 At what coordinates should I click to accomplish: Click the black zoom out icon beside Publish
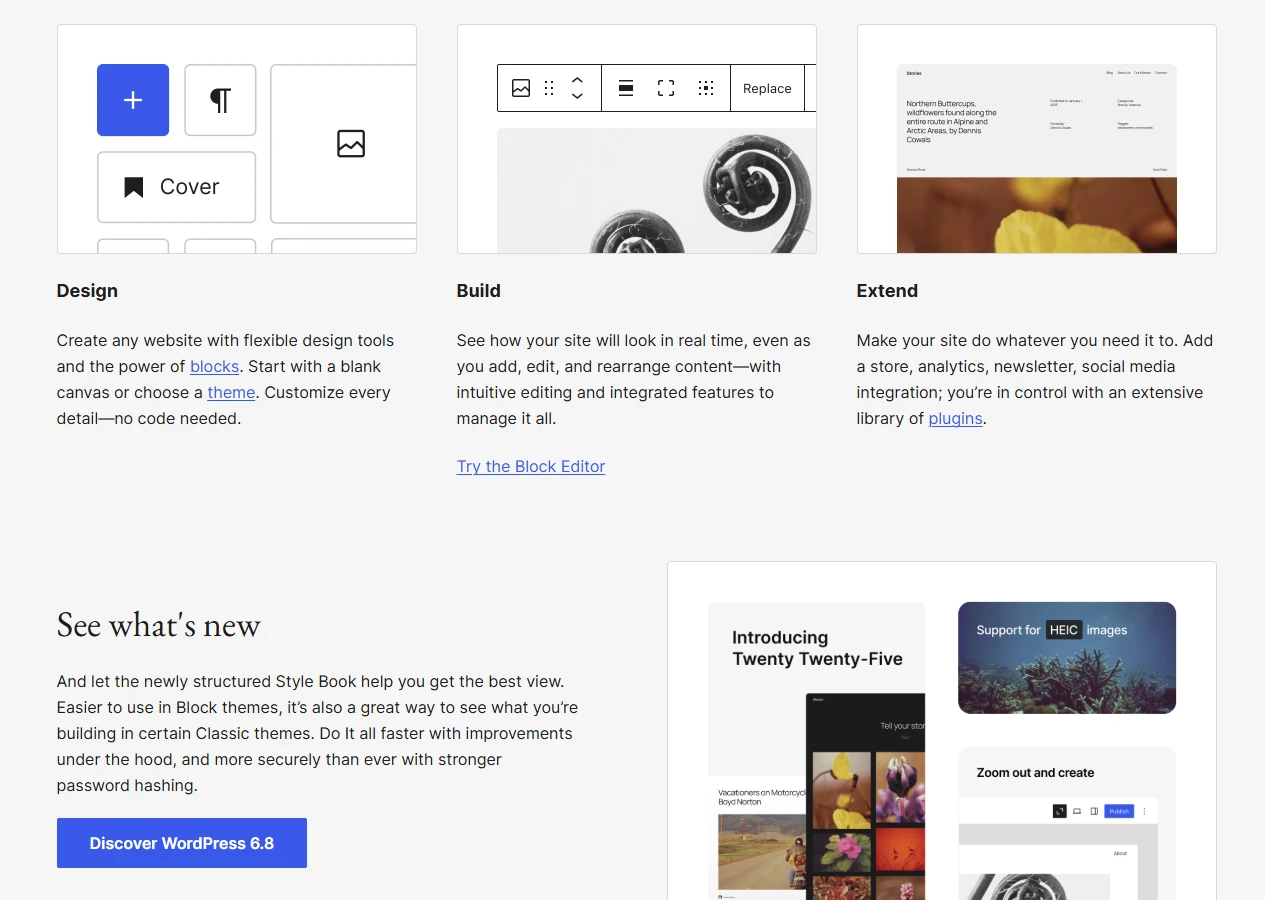coord(1060,811)
